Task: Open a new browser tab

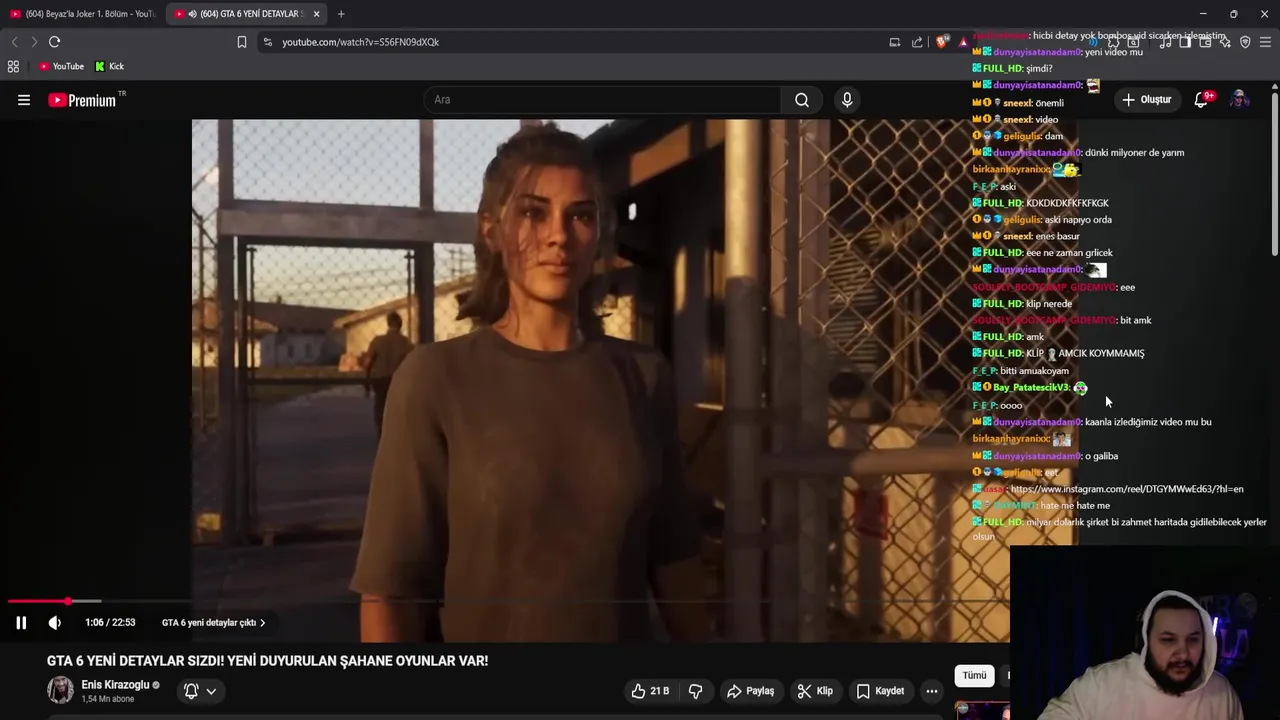Action: tap(341, 14)
